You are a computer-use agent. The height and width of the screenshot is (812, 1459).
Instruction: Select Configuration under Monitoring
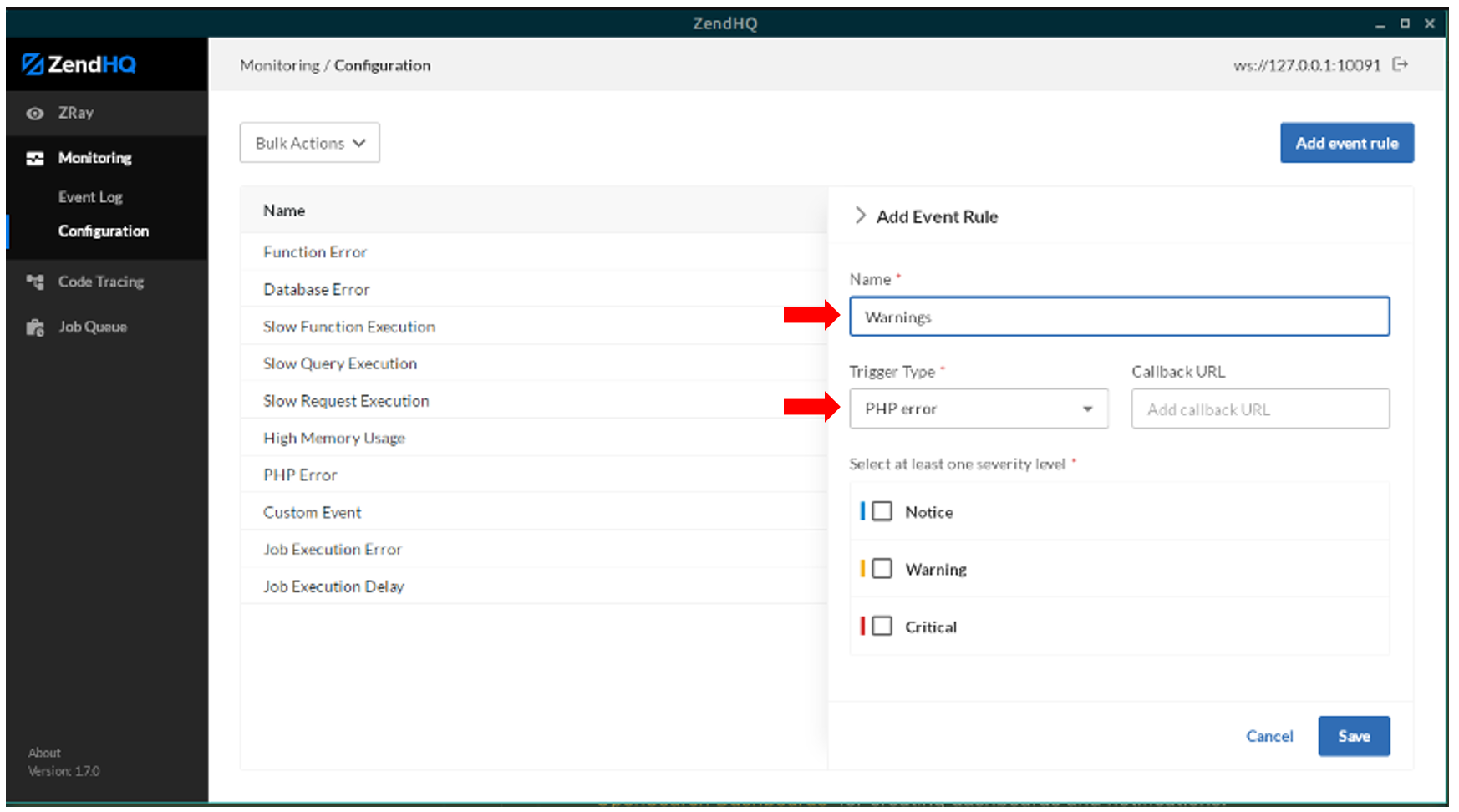(104, 231)
